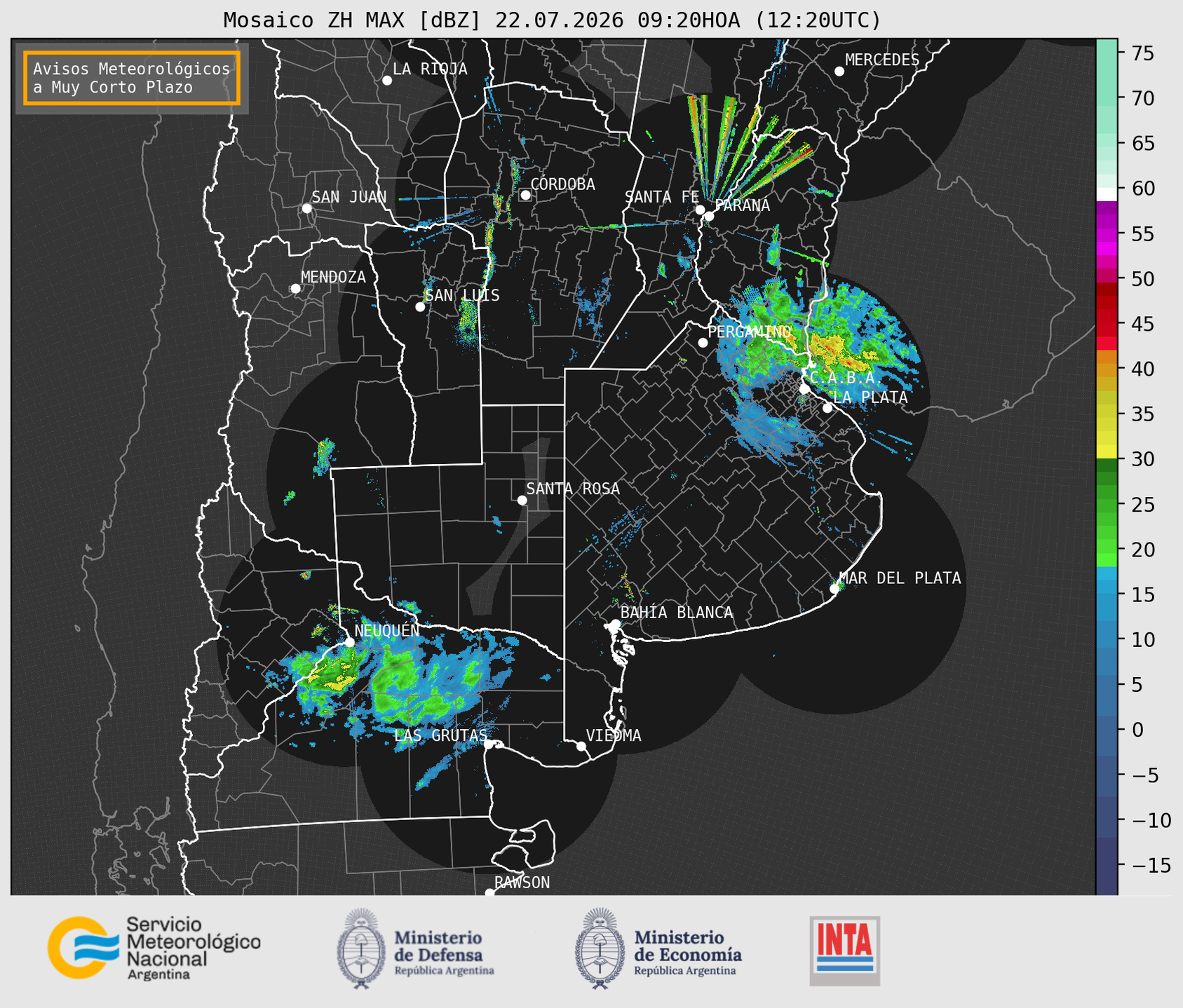Click the 70 dBZ mint color band
1183x1008 pixels.
click(1107, 98)
